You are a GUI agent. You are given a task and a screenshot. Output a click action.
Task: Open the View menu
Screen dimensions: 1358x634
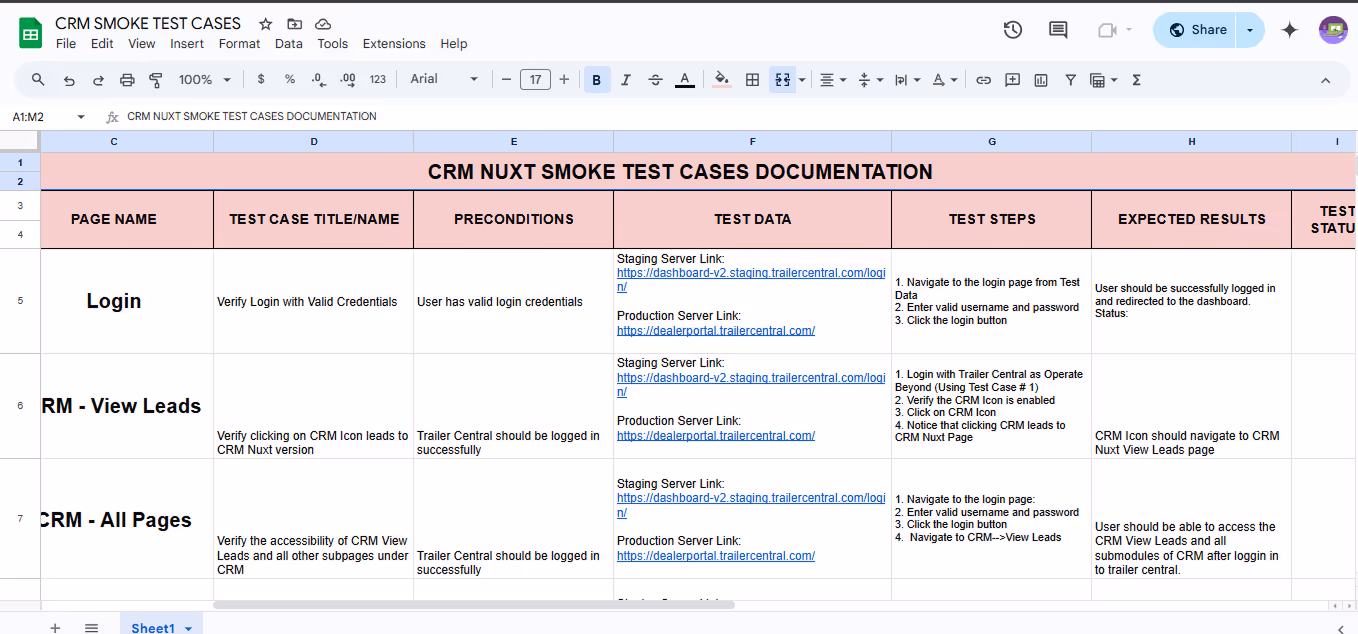pyautogui.click(x=142, y=44)
